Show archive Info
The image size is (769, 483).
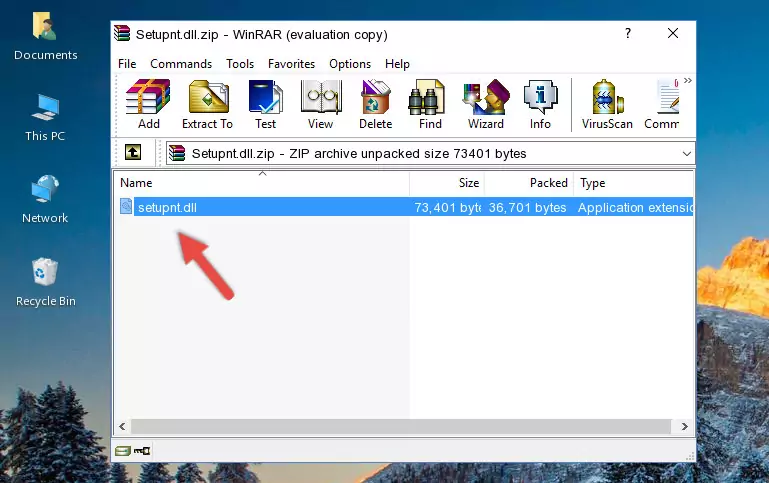click(x=540, y=104)
